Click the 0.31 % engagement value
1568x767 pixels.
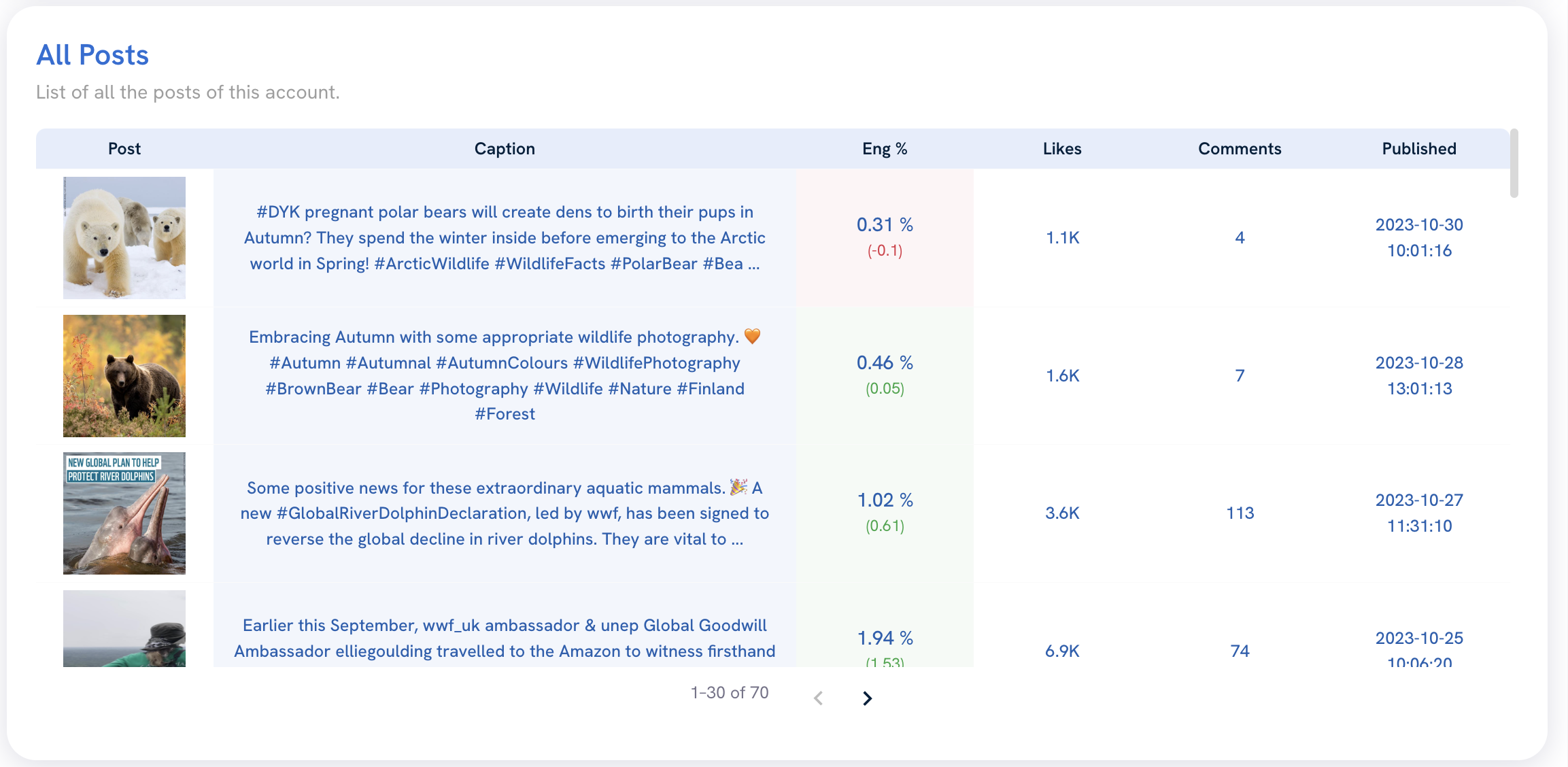tap(885, 225)
